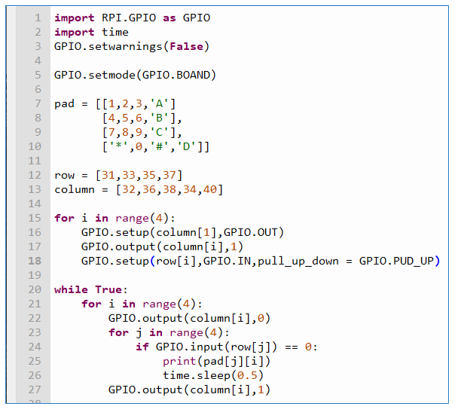Click 'GPIO.setup(column[1],GPIO.OUT)' line
Viewport: 457px width, 409px height.
(x=183, y=232)
